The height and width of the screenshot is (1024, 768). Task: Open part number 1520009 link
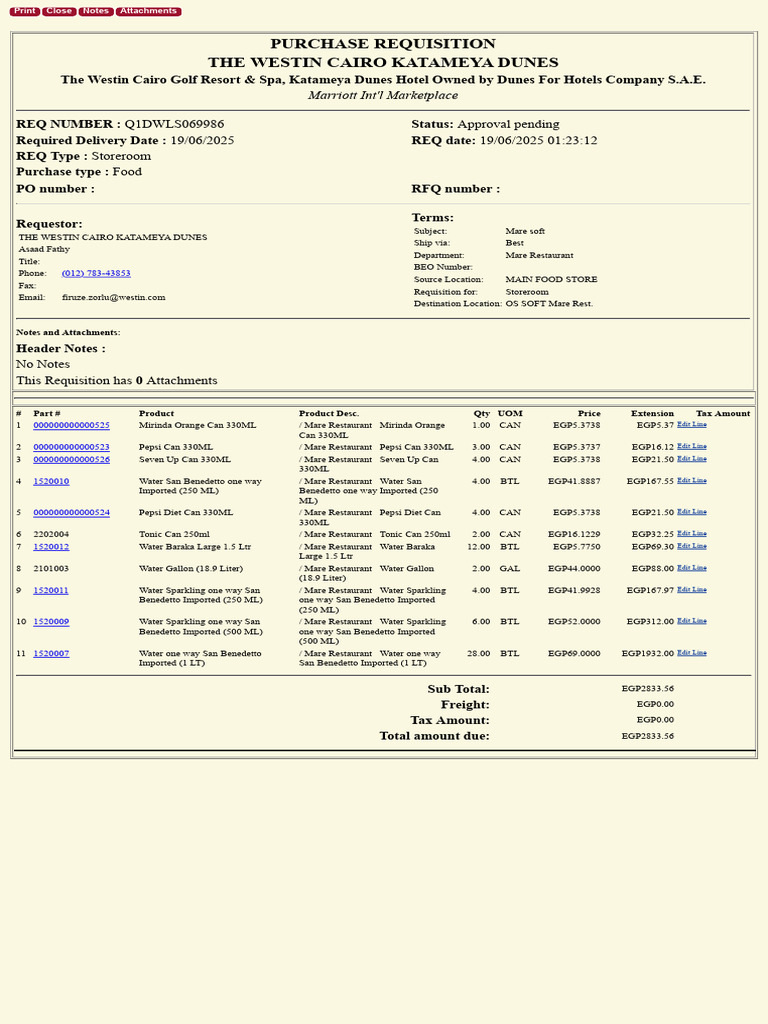click(51, 622)
